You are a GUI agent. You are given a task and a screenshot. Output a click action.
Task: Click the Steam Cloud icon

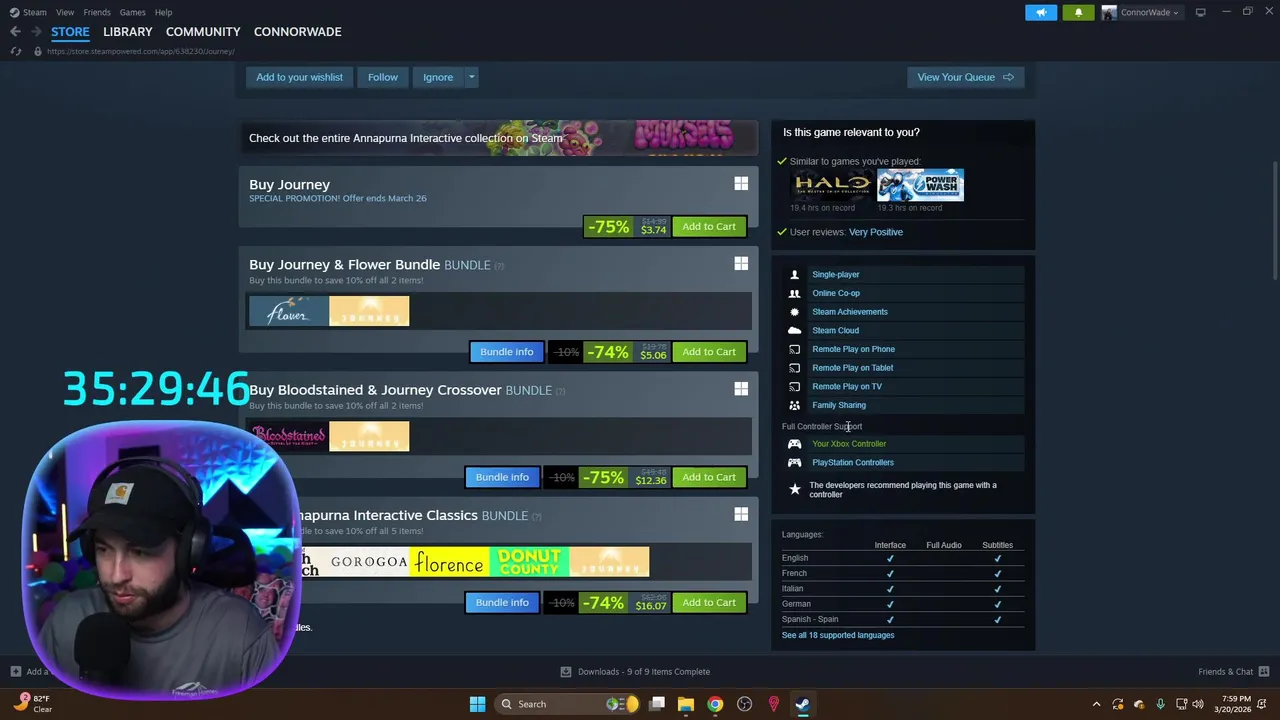click(x=794, y=330)
